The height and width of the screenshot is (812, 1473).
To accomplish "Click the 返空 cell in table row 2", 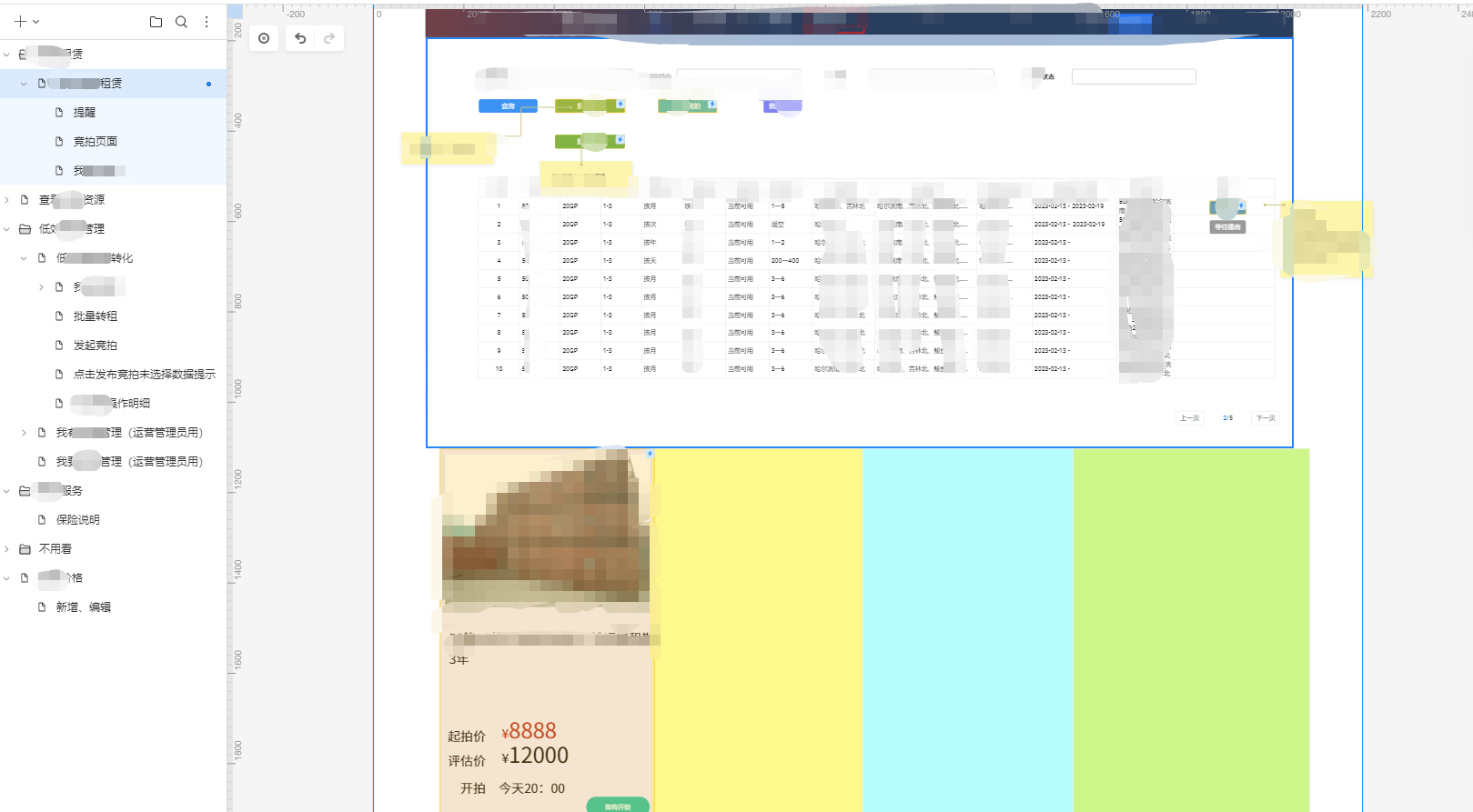I will click(778, 225).
